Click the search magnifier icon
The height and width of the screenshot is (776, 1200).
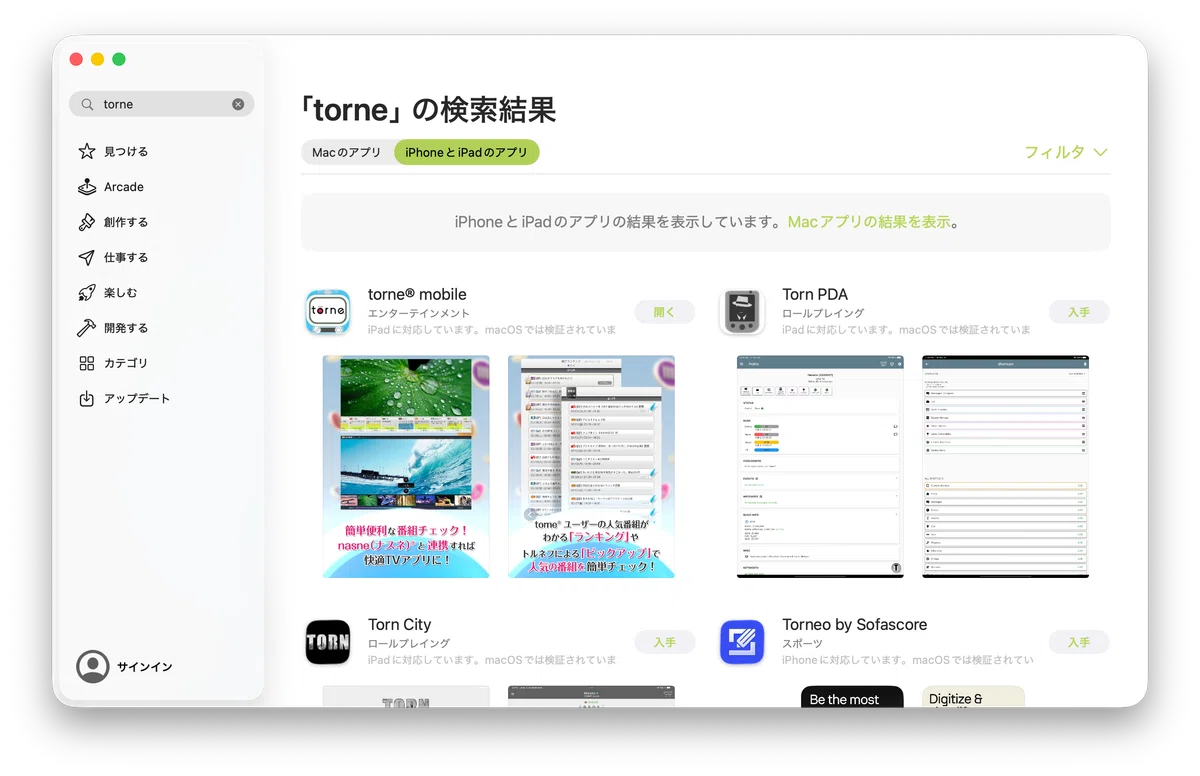pyautogui.click(x=87, y=104)
